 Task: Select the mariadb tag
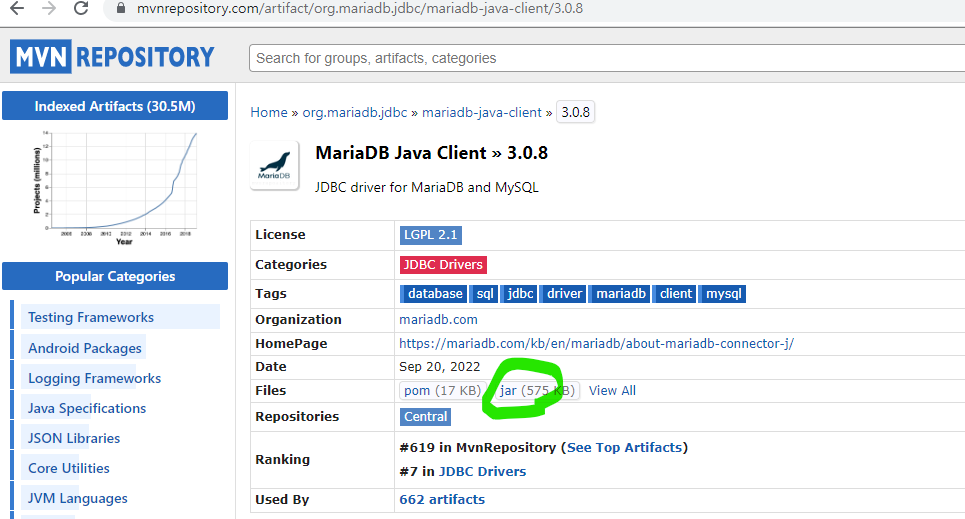619,294
